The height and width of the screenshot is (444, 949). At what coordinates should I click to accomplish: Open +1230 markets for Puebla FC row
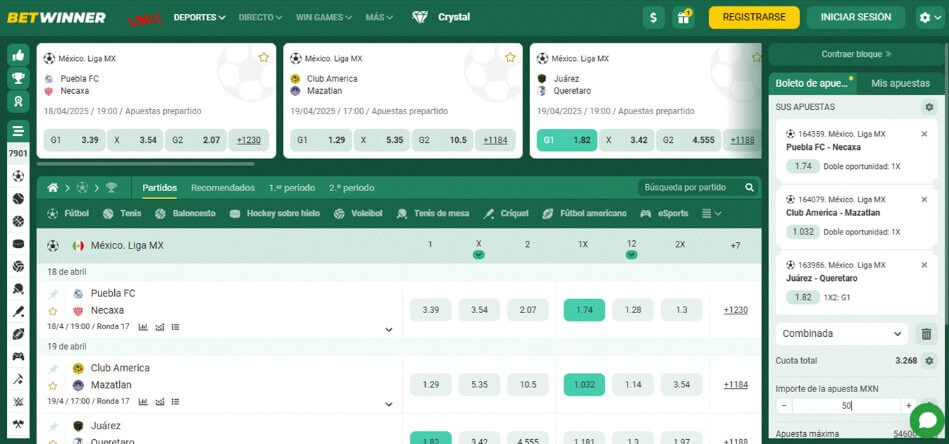pyautogui.click(x=735, y=310)
